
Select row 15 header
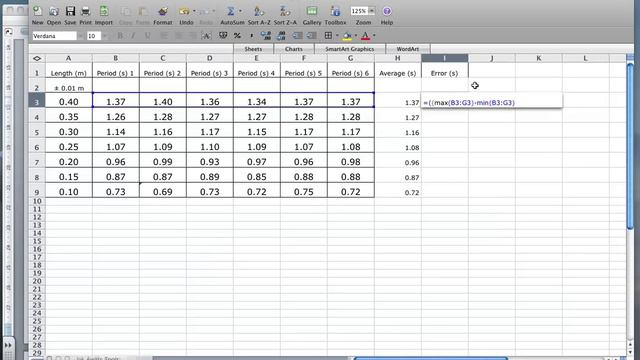point(37,241)
